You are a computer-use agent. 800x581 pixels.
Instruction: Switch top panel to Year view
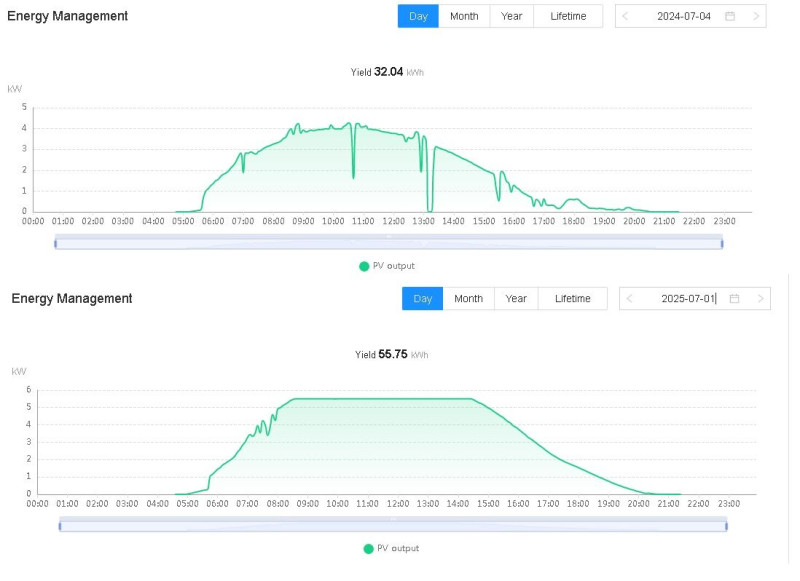[511, 16]
